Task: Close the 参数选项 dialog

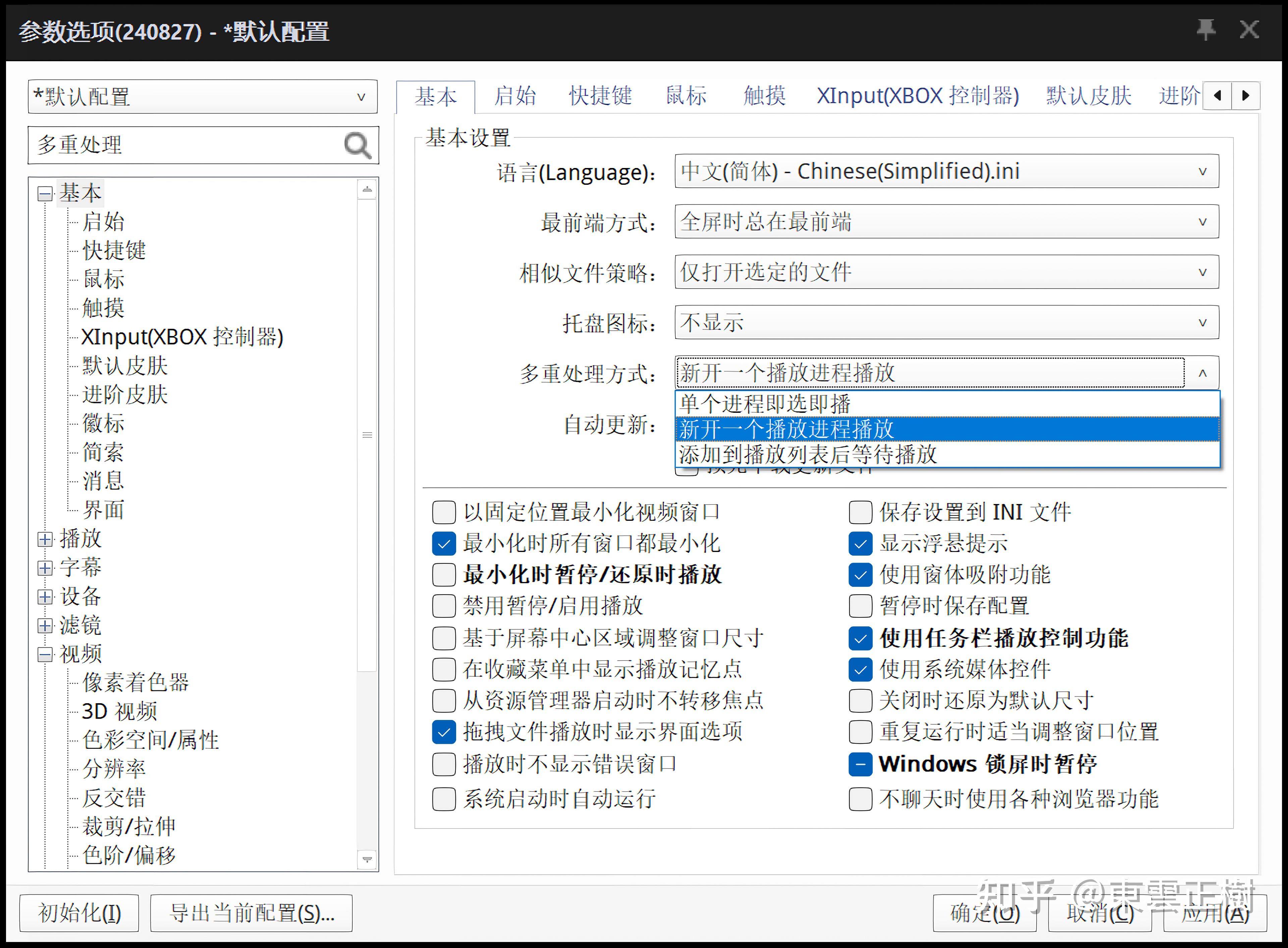Action: pyautogui.click(x=1249, y=30)
